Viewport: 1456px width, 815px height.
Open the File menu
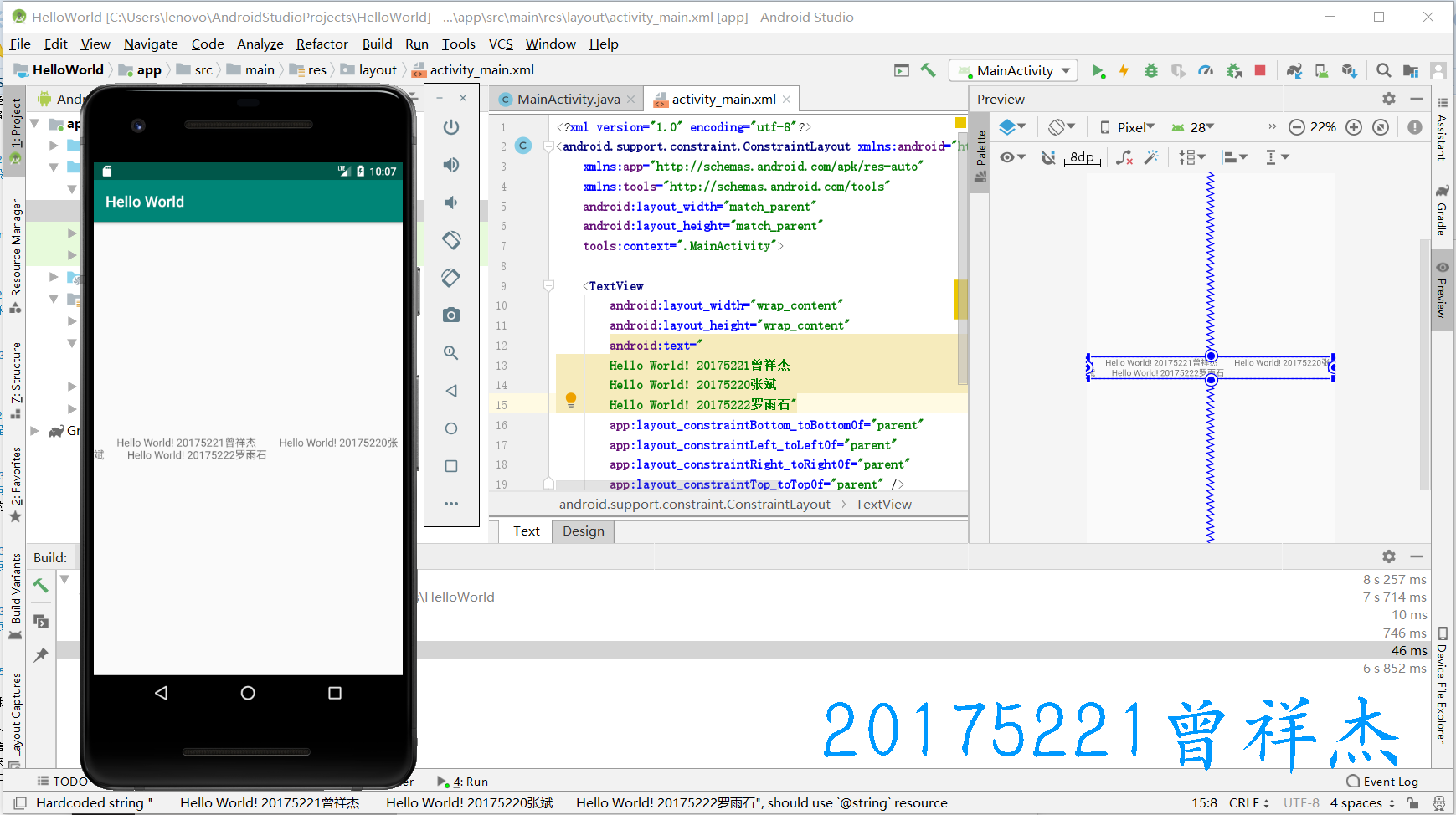pyautogui.click(x=20, y=44)
